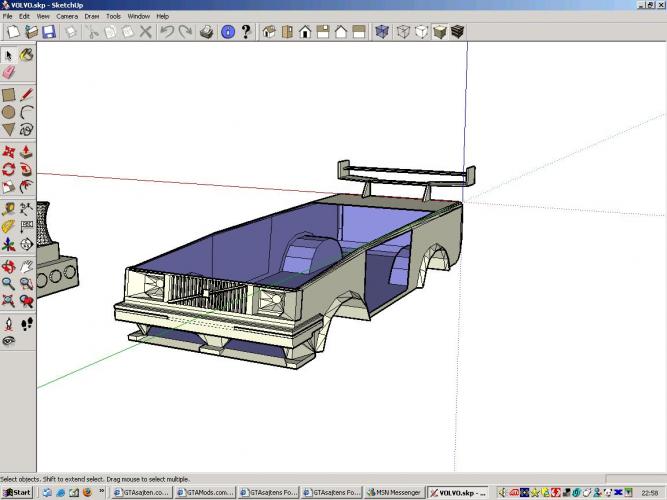Choose the Pan hand tool
The image size is (667, 500).
click(x=27, y=267)
